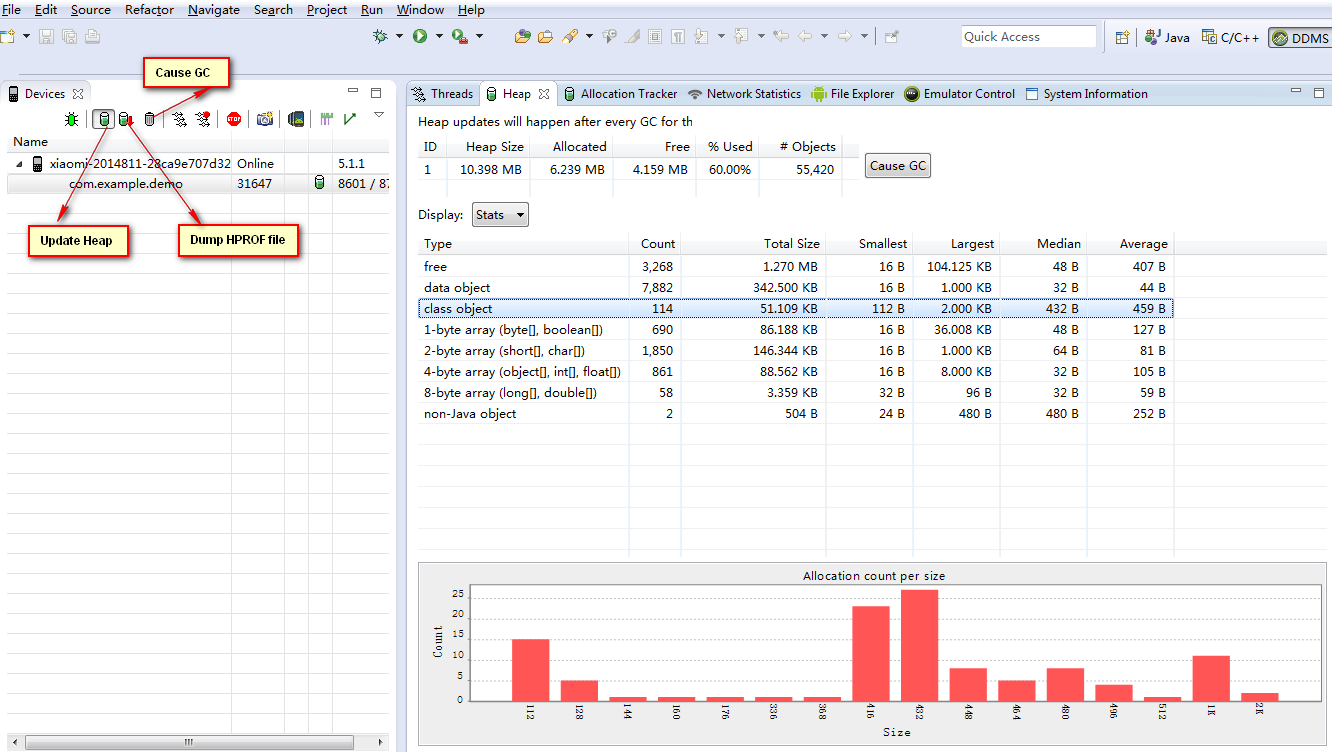The width and height of the screenshot is (1332, 752).
Task: Open the Debug configurations dropdown arrow
Action: [x=399, y=36]
